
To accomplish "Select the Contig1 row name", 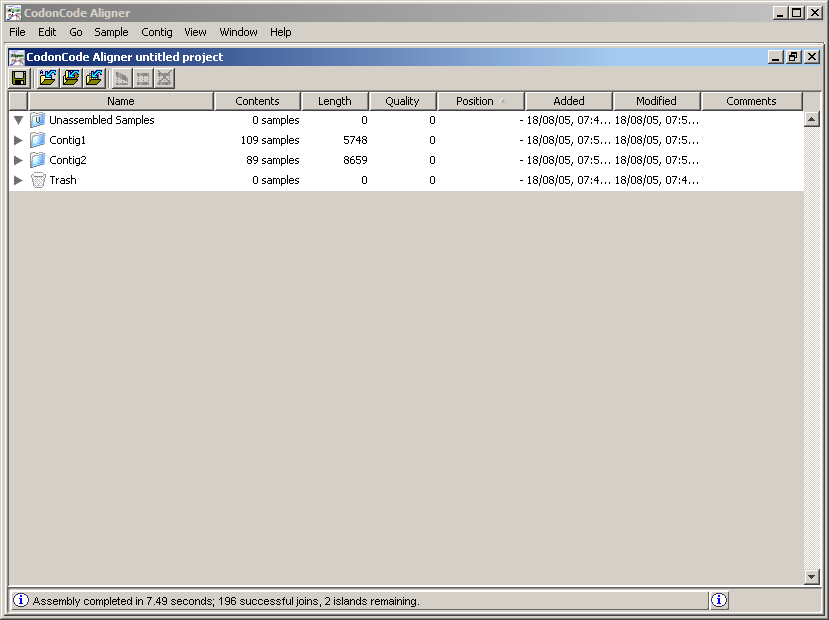I will (67, 140).
